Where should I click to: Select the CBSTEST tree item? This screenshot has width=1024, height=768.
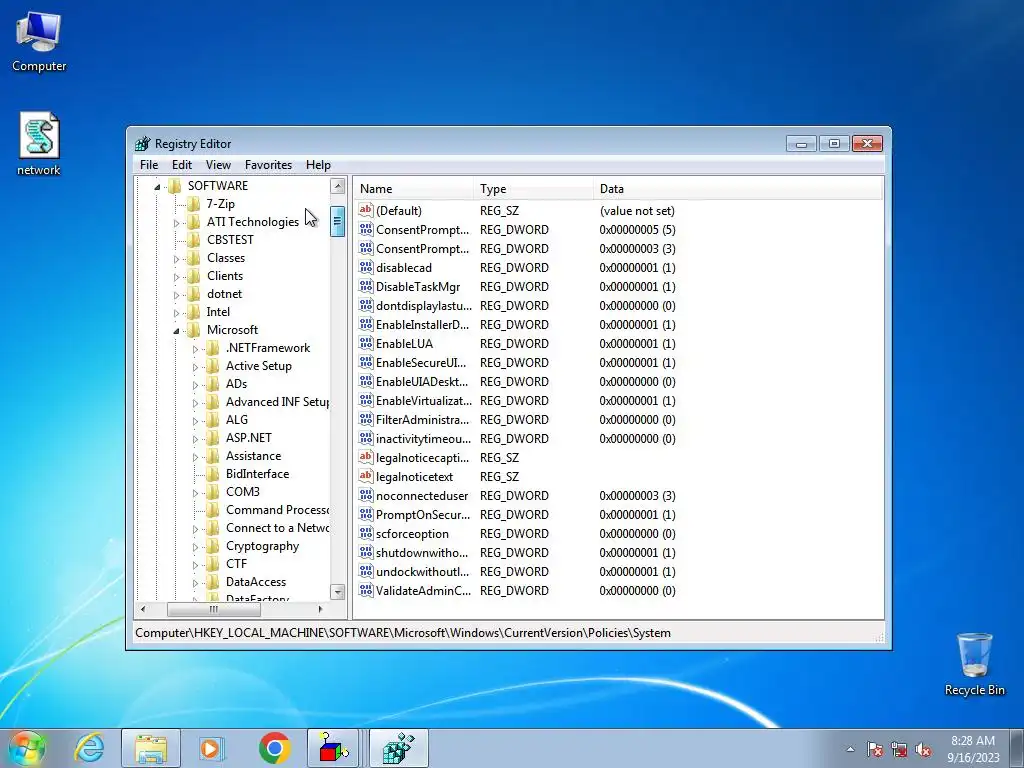230,240
